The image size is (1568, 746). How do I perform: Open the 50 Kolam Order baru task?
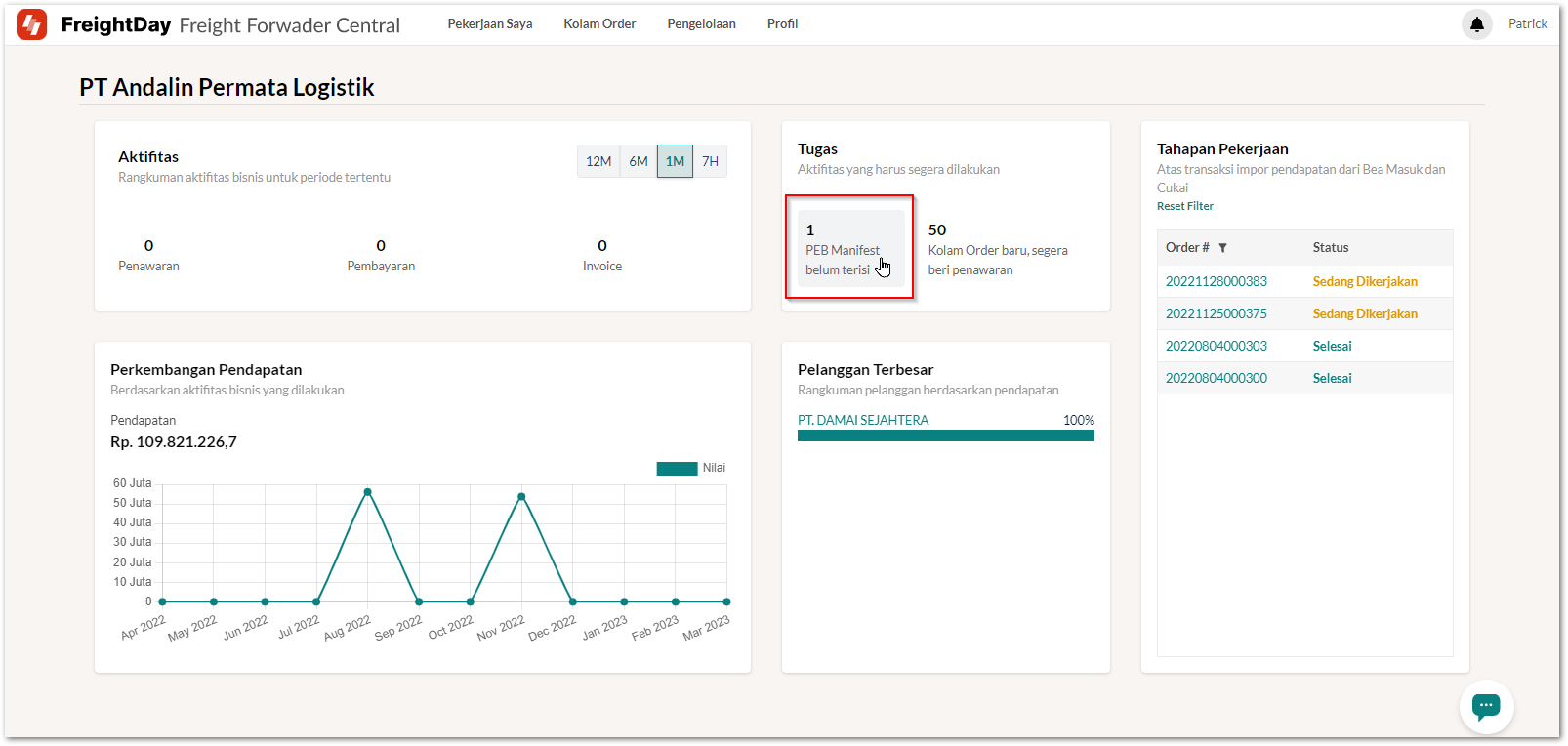click(x=997, y=250)
